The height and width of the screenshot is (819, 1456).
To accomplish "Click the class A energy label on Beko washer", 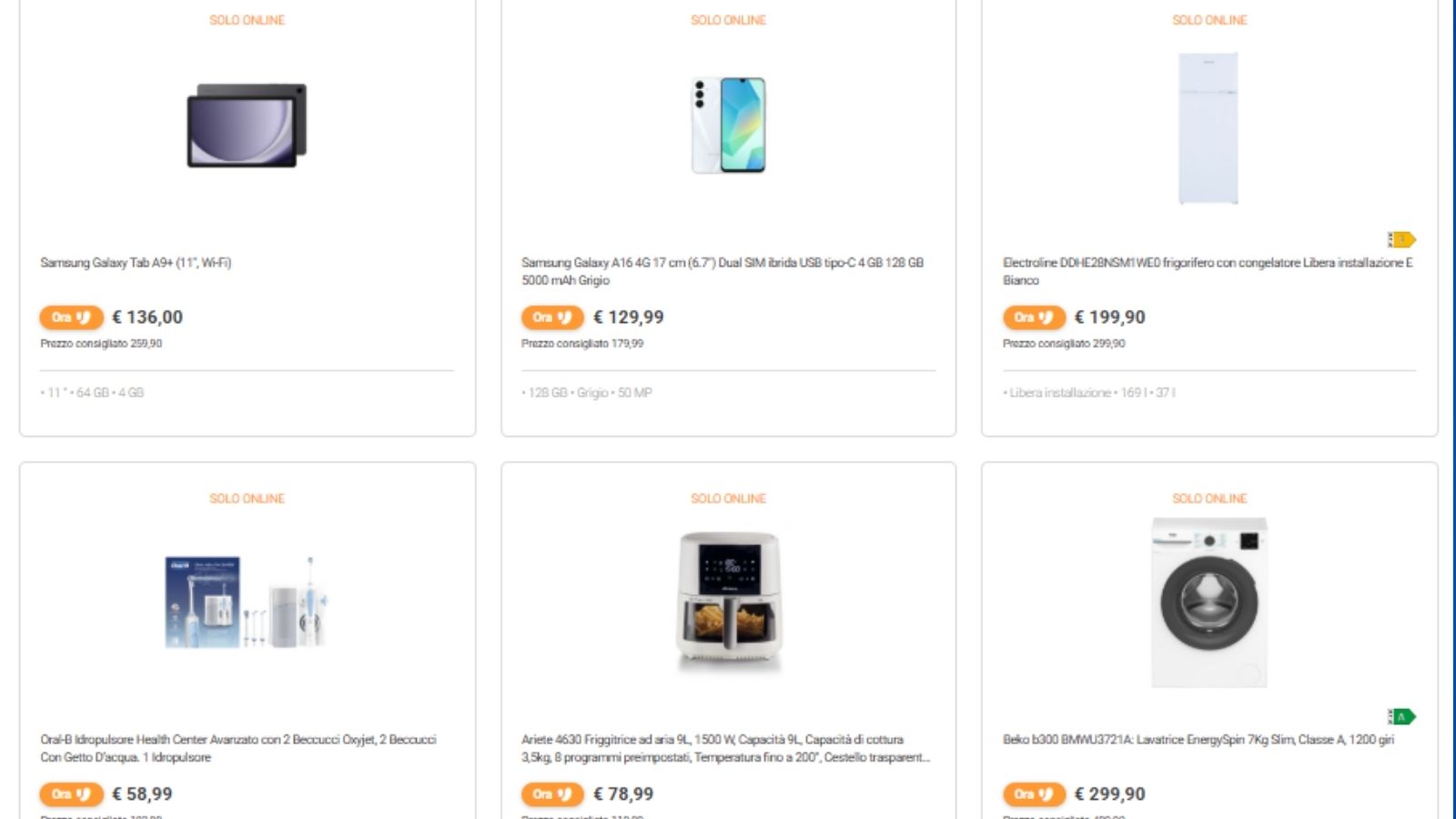I will 1401,717.
